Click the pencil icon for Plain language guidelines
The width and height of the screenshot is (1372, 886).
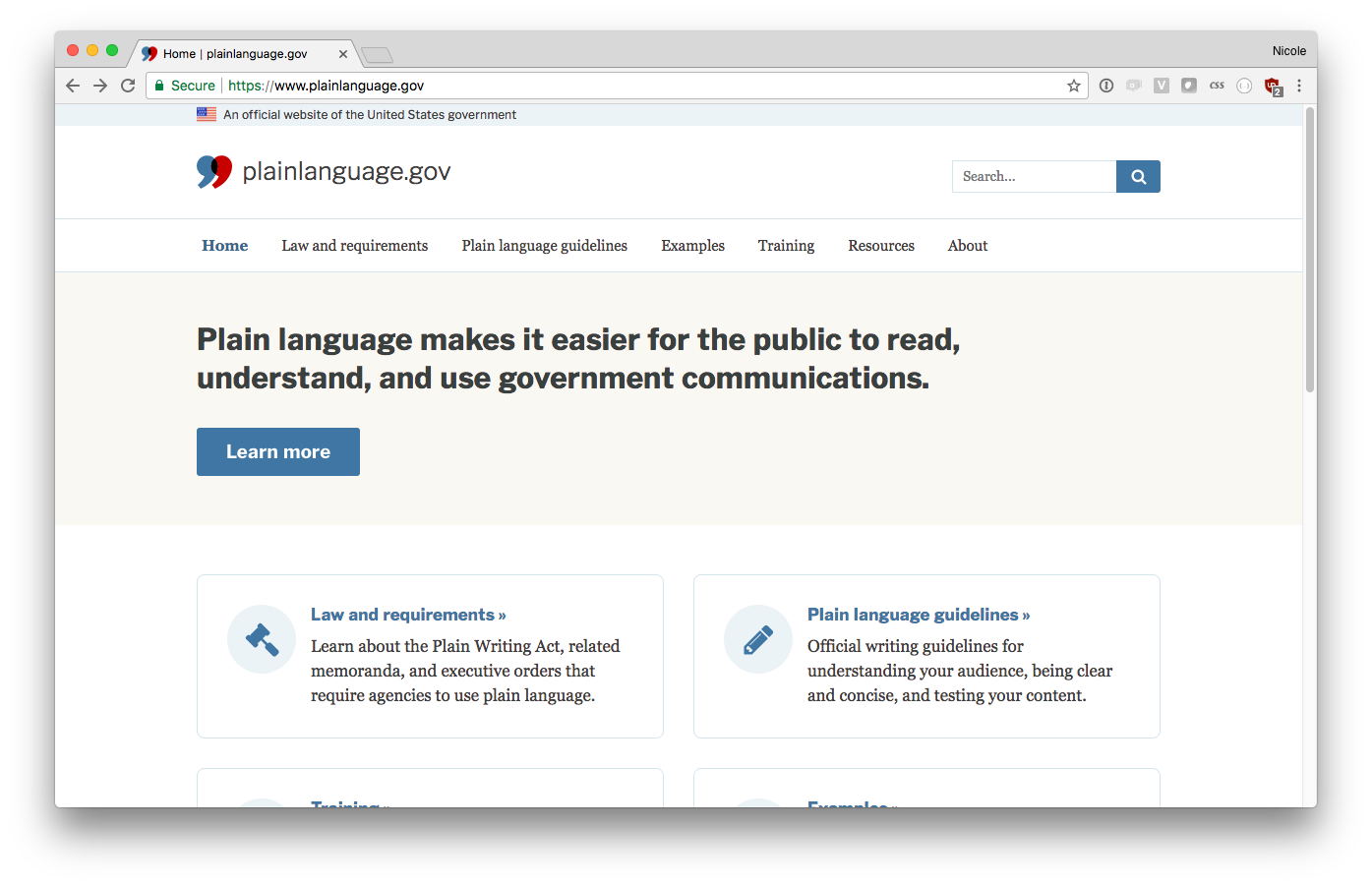pyautogui.click(x=757, y=639)
